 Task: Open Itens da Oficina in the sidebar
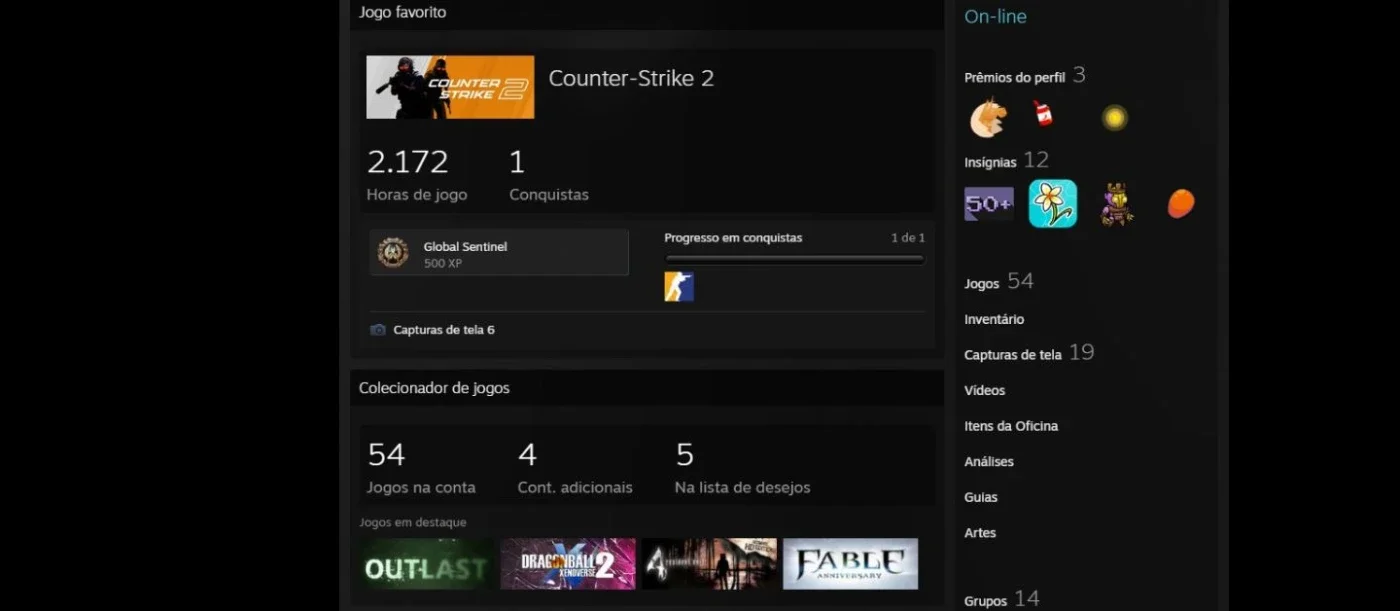1011,426
